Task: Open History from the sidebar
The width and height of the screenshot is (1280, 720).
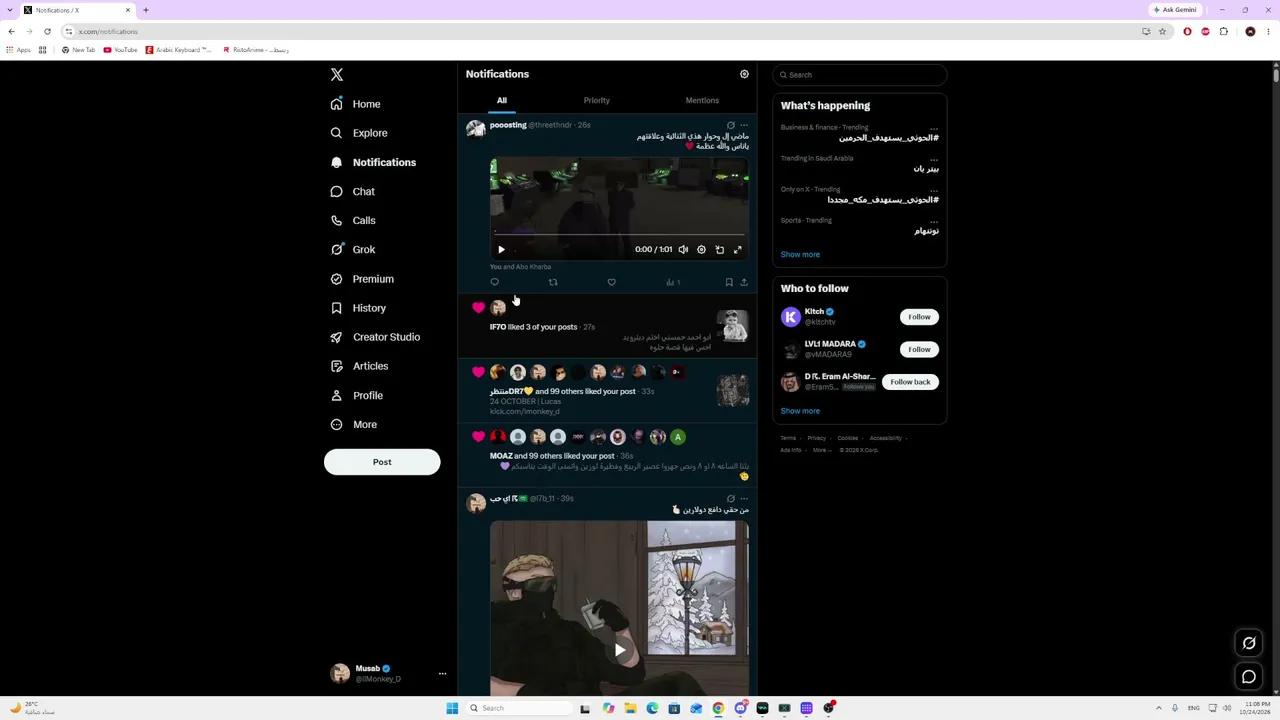Action: click(358, 308)
